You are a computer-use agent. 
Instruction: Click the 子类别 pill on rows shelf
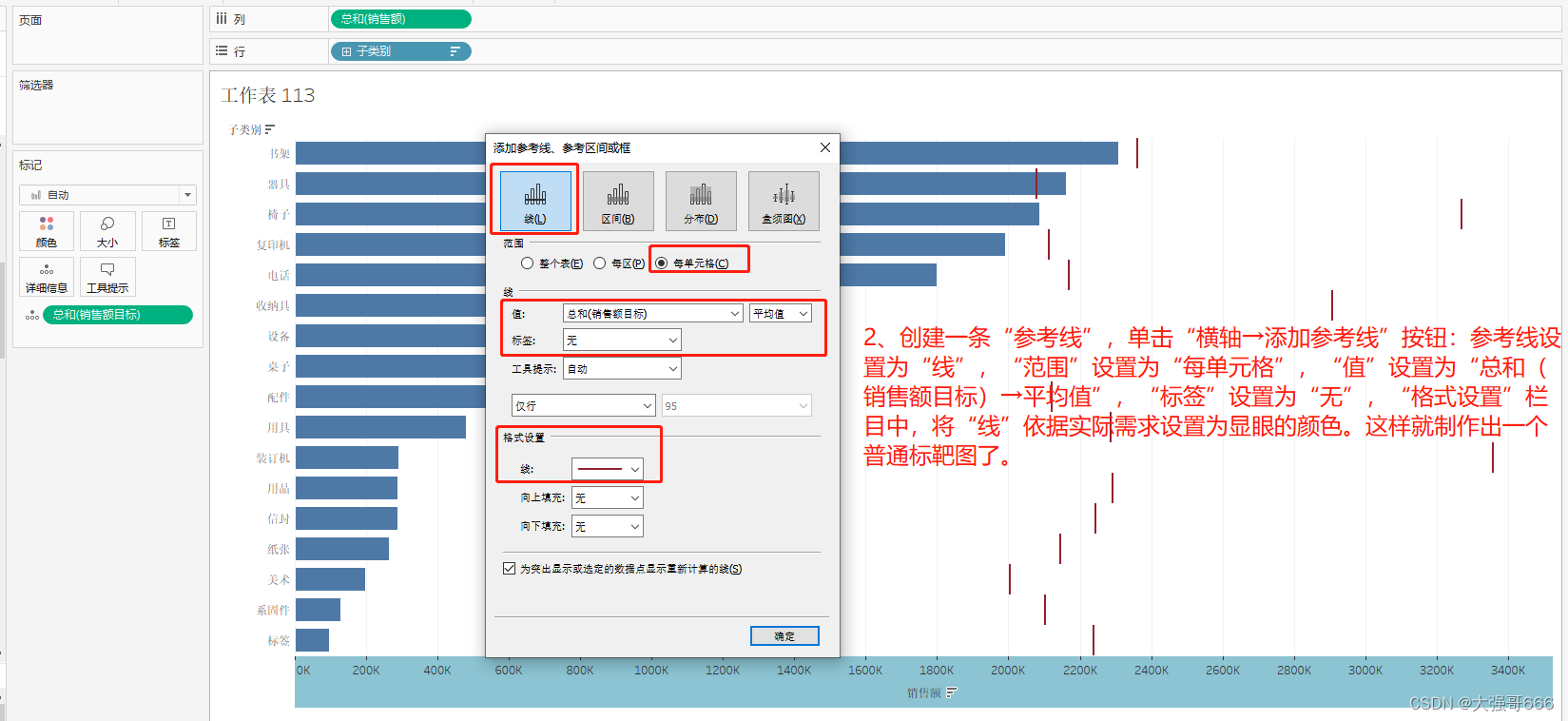pyautogui.click(x=400, y=51)
